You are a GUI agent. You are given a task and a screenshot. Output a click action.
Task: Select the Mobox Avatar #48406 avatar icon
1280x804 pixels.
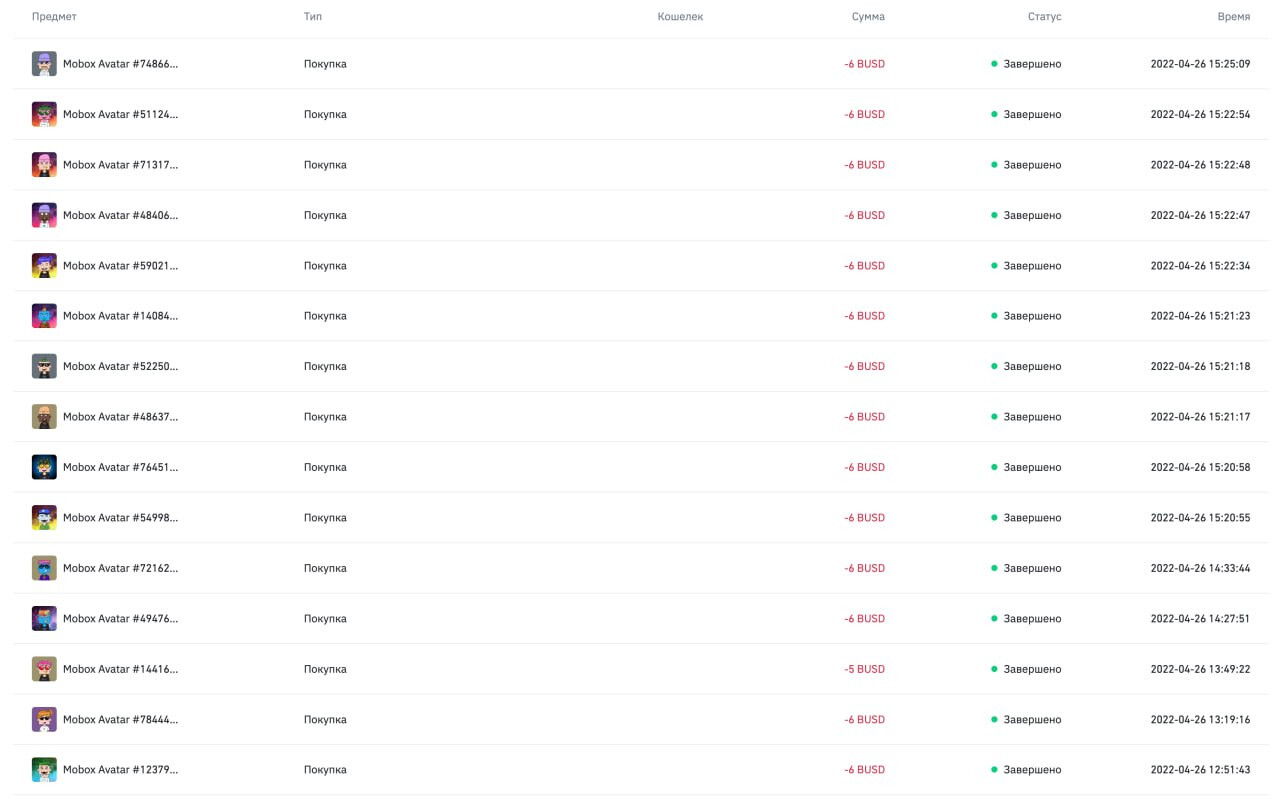click(x=44, y=215)
